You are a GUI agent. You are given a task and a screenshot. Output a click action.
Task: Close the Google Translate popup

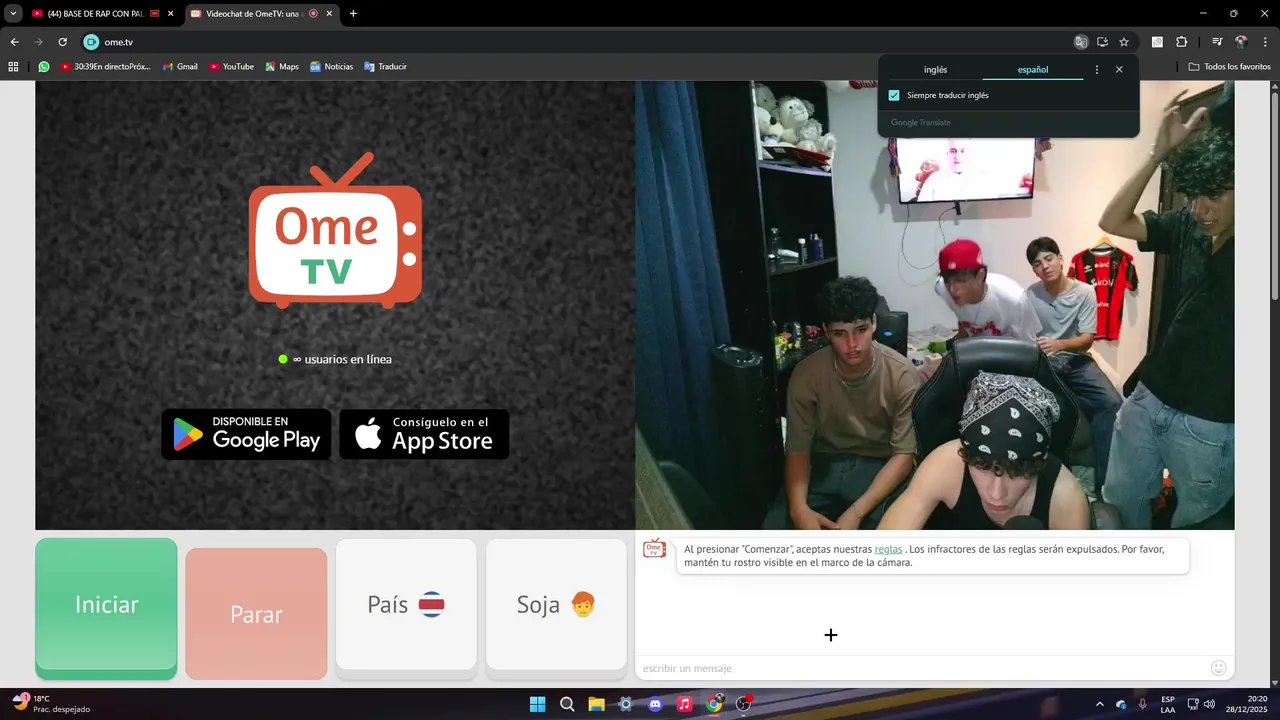pyautogui.click(x=1119, y=70)
